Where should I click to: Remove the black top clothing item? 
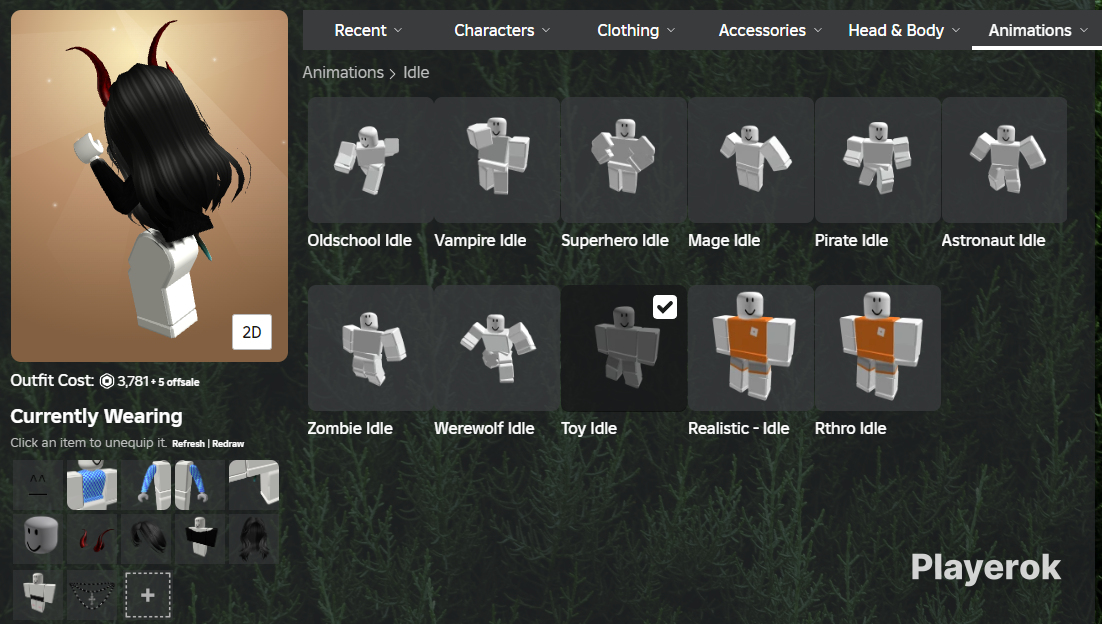point(200,538)
